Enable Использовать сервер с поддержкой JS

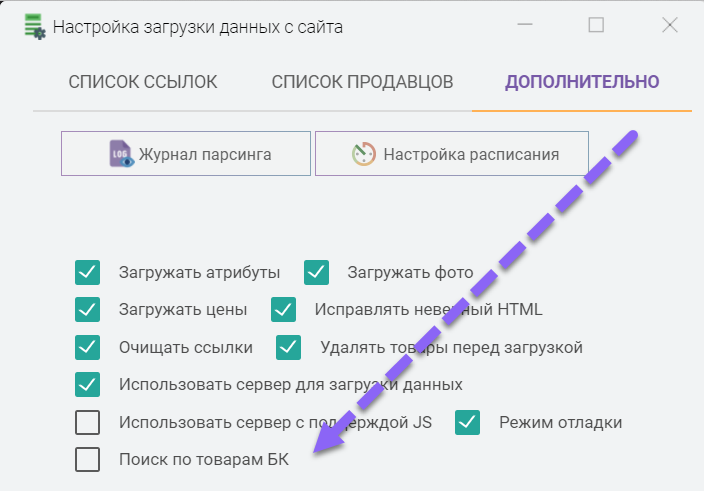point(88,423)
